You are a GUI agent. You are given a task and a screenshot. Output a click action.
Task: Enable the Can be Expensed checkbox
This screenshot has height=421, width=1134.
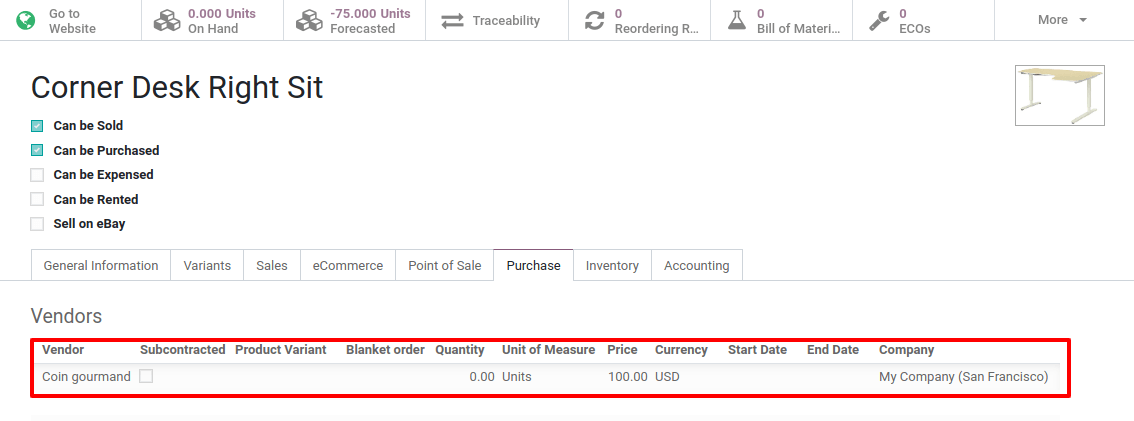click(x=37, y=175)
